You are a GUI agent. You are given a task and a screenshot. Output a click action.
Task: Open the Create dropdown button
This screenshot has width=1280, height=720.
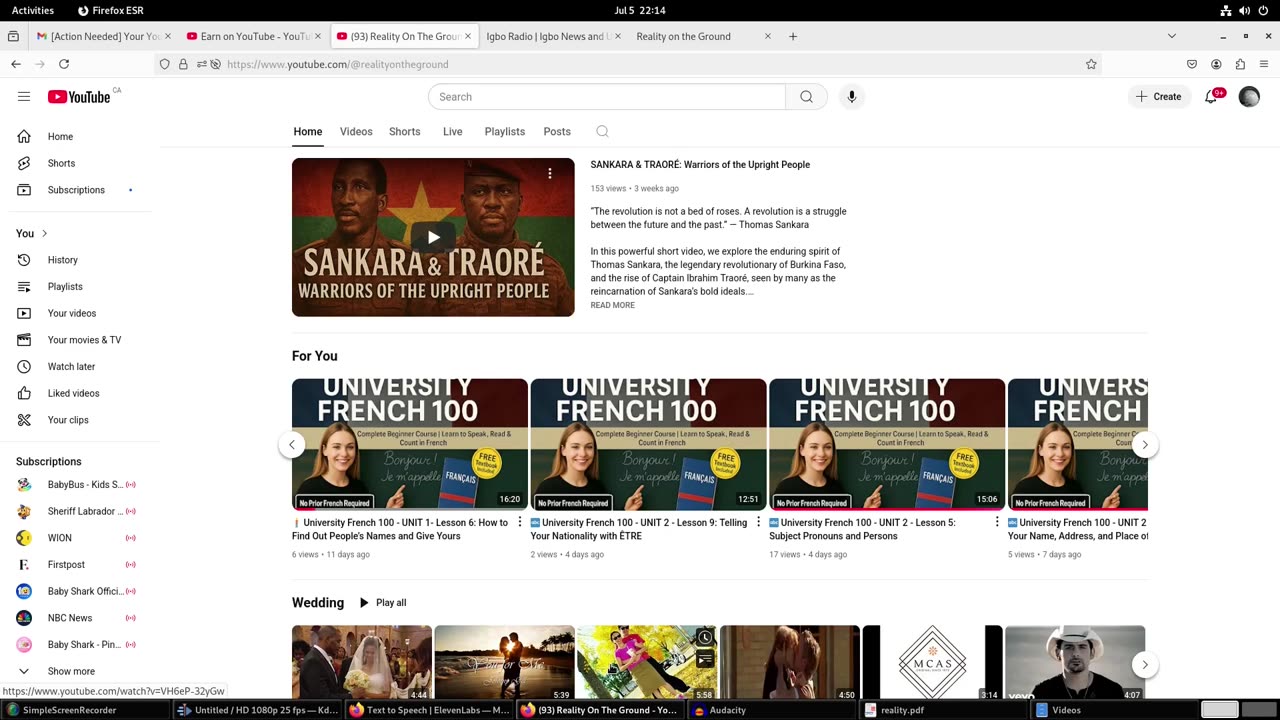tap(1159, 97)
